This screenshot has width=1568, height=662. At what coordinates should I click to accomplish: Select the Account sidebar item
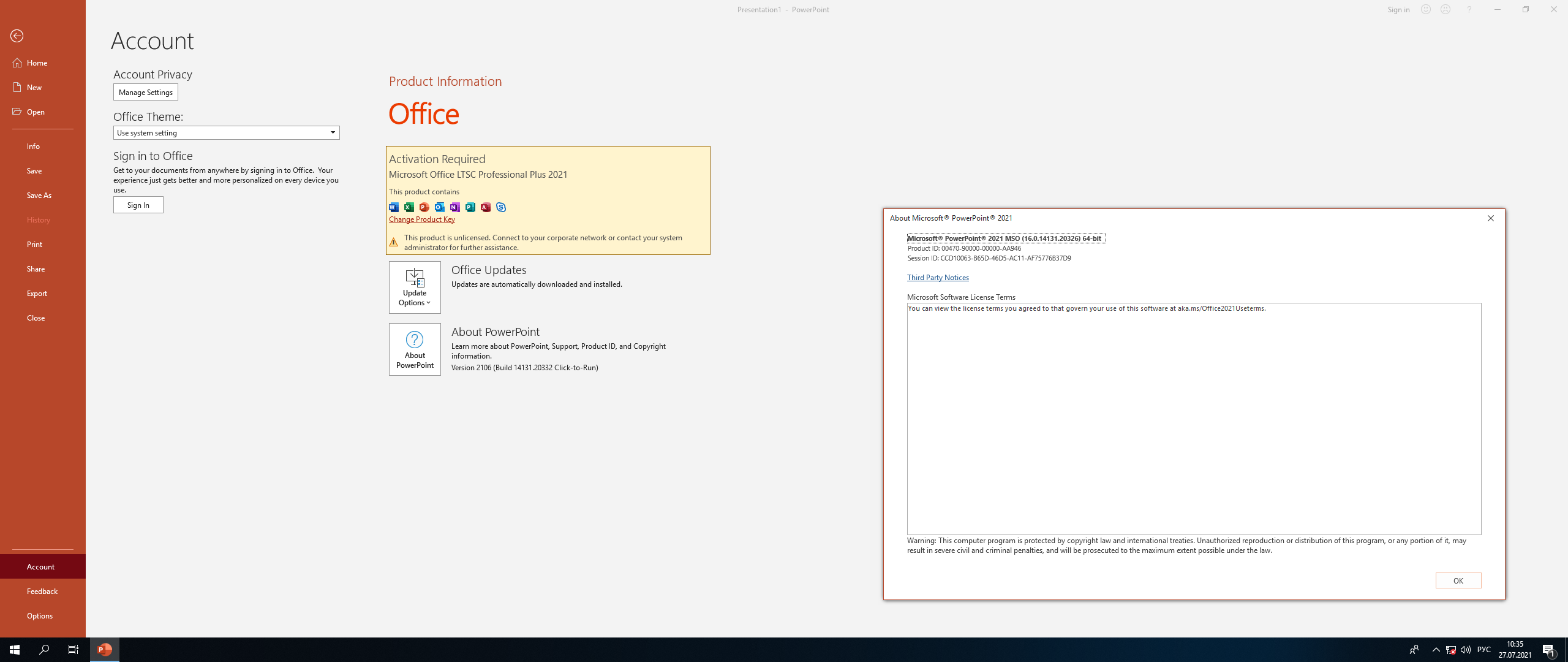coord(43,566)
